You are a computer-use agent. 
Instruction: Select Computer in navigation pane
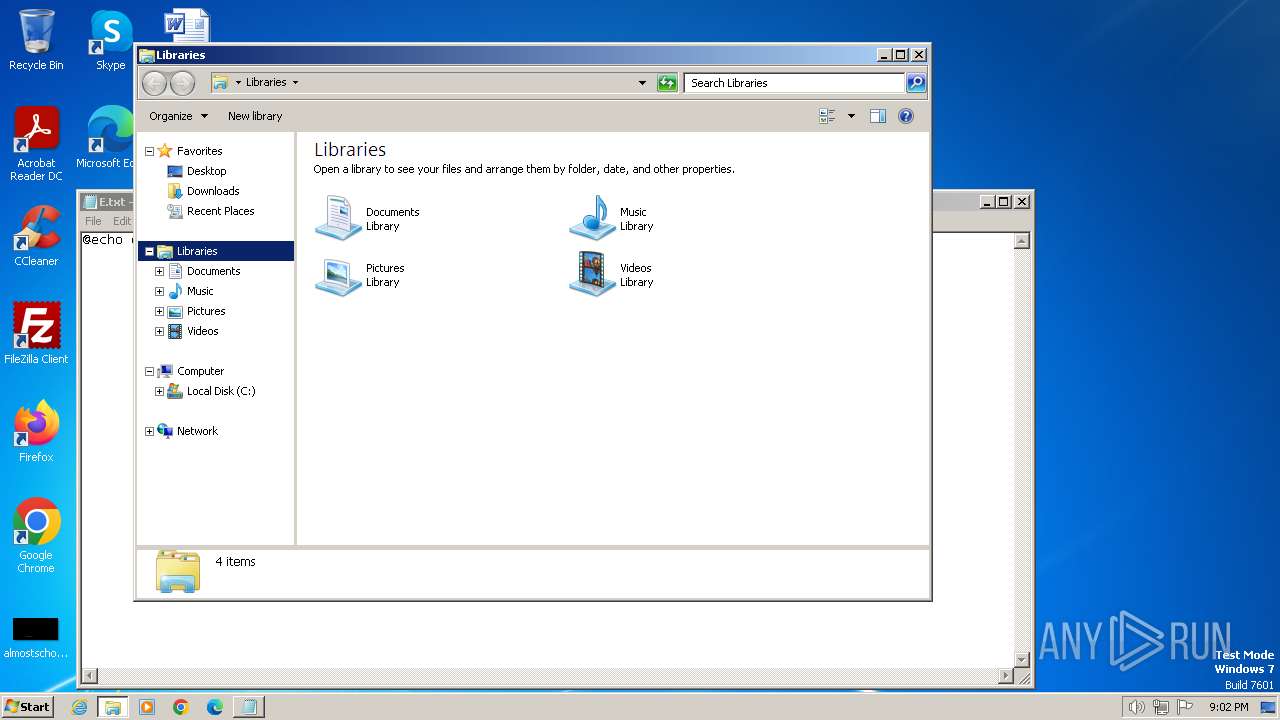coord(200,371)
